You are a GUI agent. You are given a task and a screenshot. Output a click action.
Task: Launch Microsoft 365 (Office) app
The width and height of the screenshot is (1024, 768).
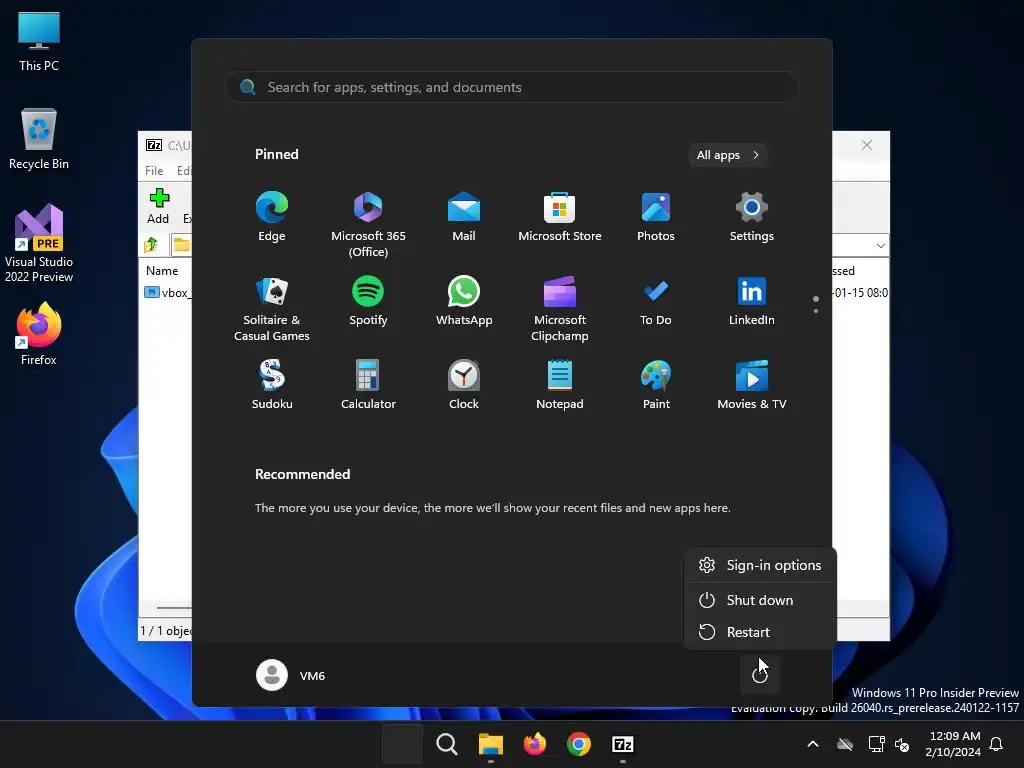tap(368, 225)
